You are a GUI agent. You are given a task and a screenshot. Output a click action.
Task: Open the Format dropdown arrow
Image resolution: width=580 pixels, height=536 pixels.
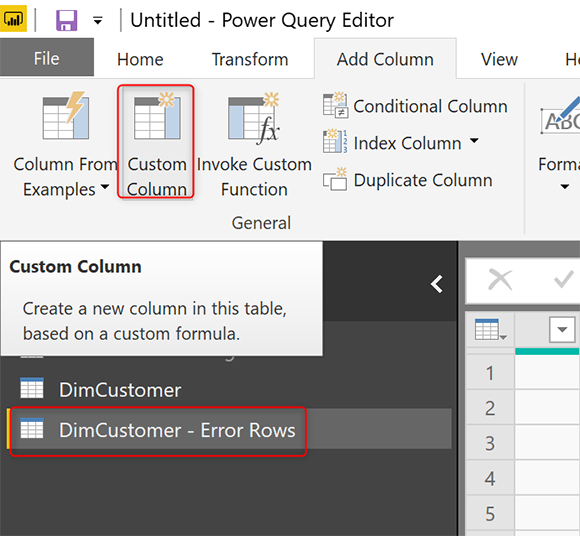(564, 186)
